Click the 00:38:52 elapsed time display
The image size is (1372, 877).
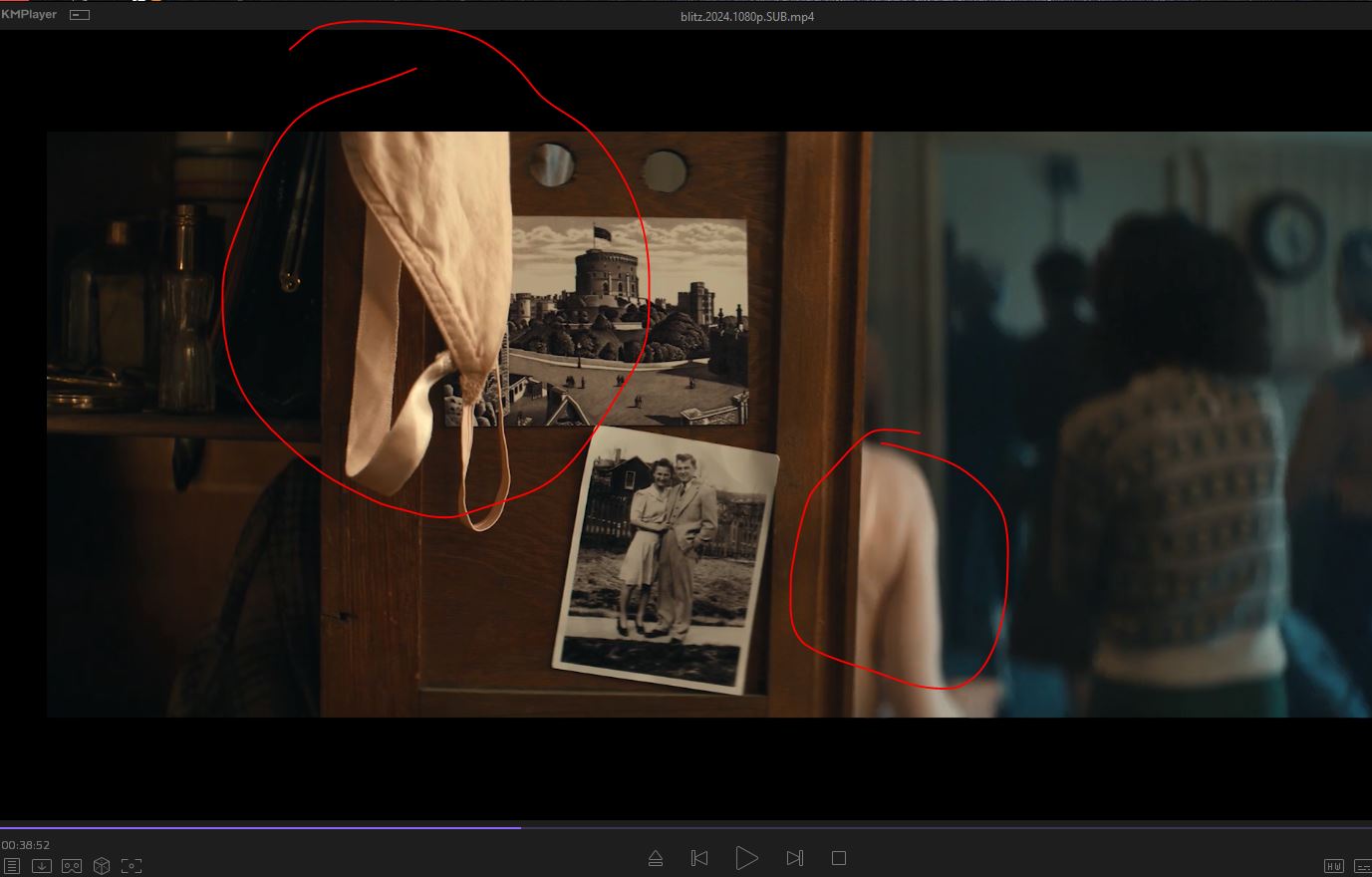(26, 845)
